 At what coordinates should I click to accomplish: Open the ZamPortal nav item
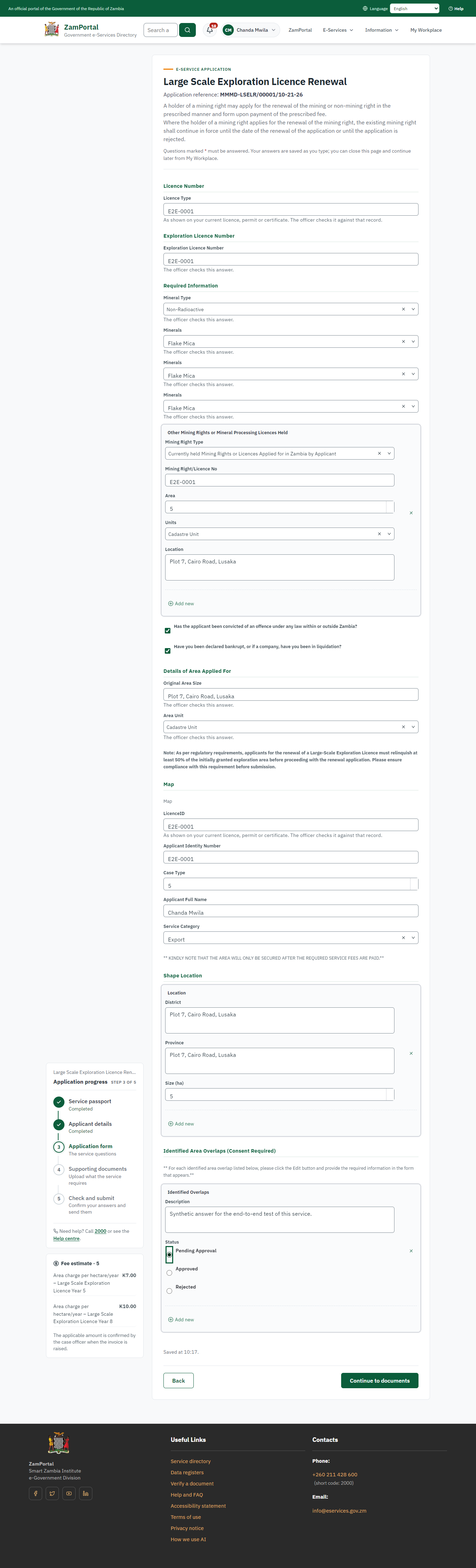click(300, 30)
